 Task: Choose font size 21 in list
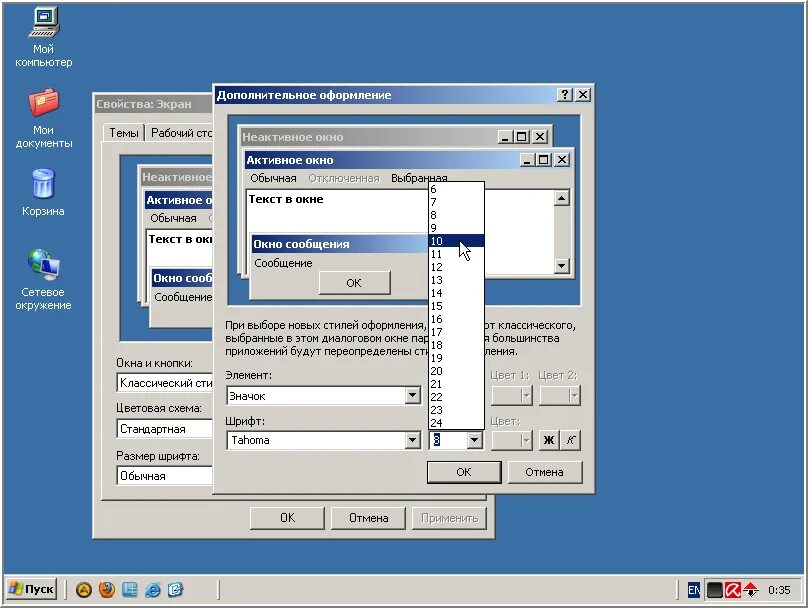coord(456,384)
